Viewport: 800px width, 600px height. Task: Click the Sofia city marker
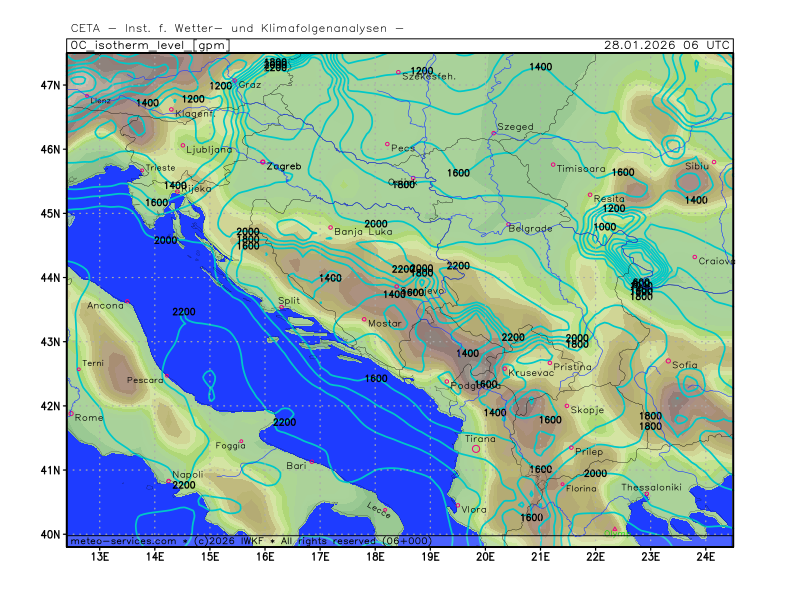669,361
